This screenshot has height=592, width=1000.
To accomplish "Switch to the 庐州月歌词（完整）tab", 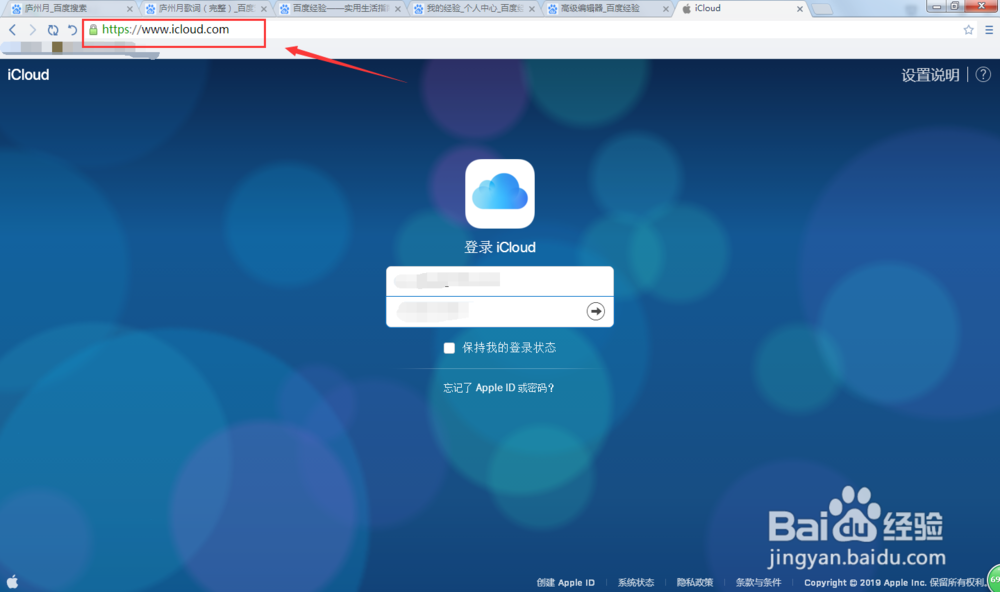I will [204, 9].
